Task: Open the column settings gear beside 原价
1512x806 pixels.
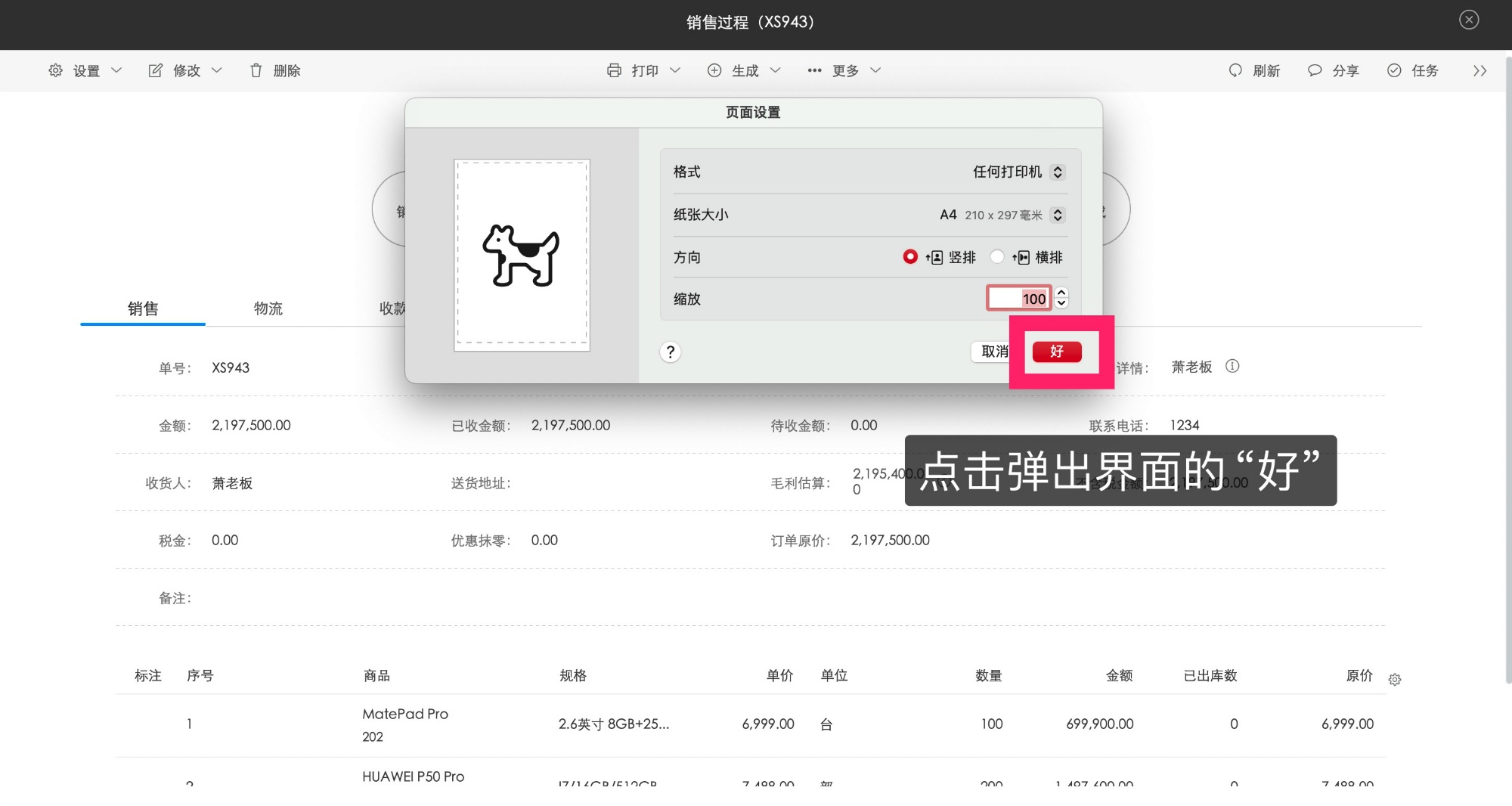Action: [1395, 679]
